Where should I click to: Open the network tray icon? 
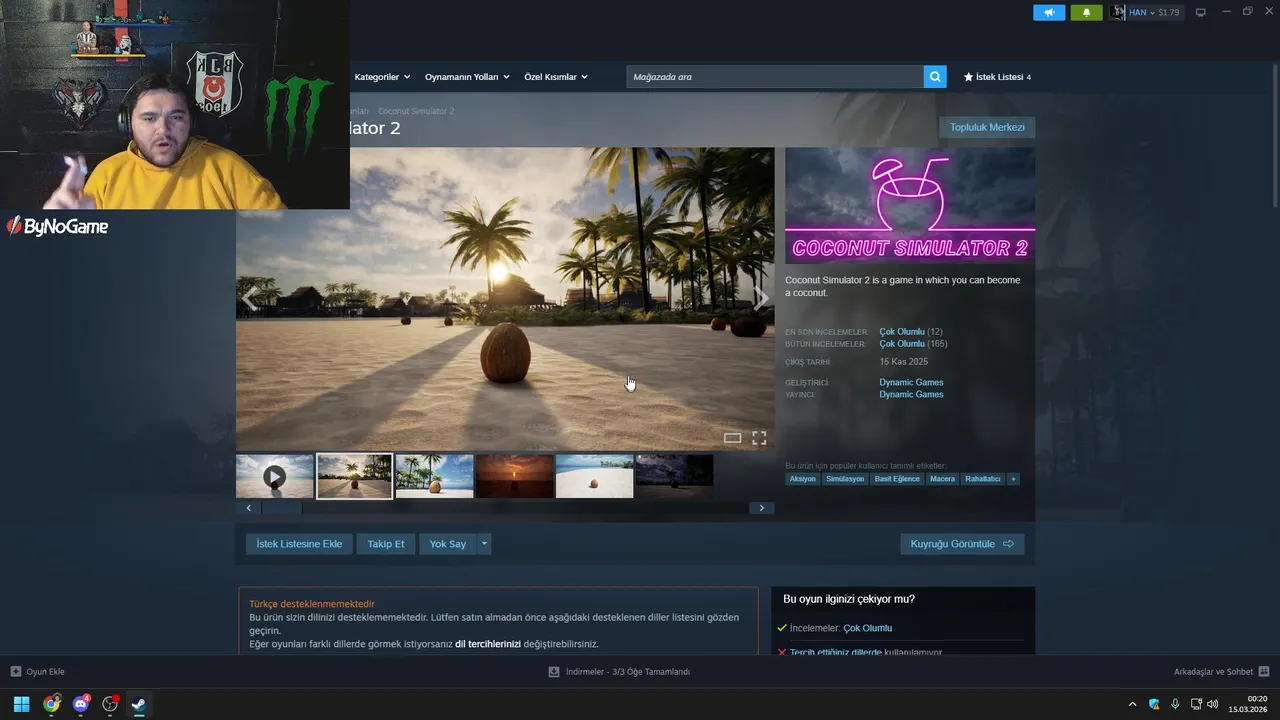[1196, 704]
